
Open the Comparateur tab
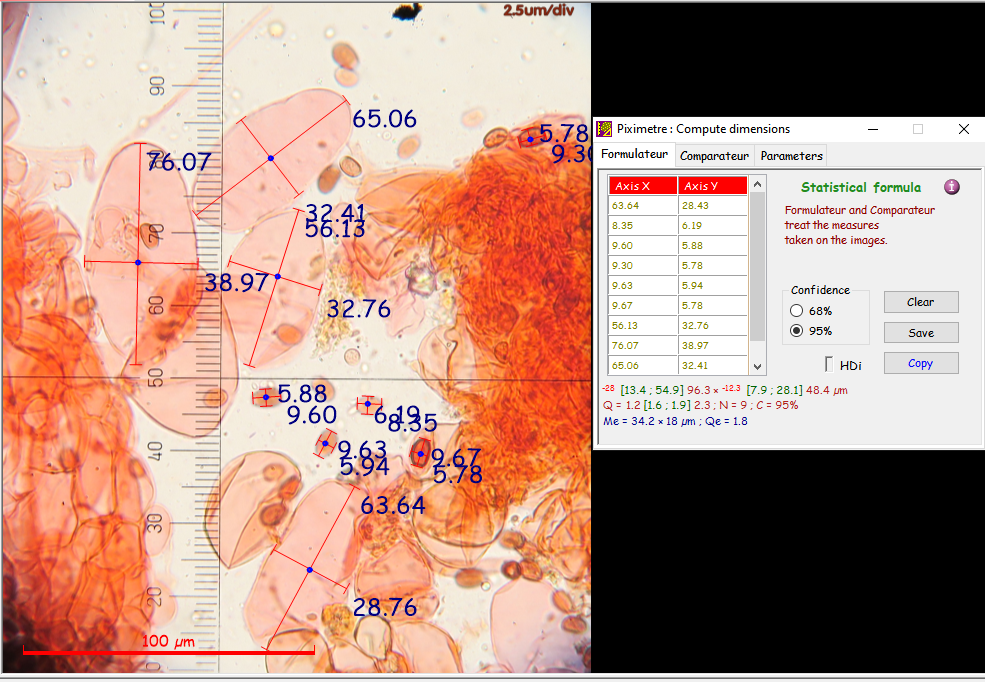(714, 156)
